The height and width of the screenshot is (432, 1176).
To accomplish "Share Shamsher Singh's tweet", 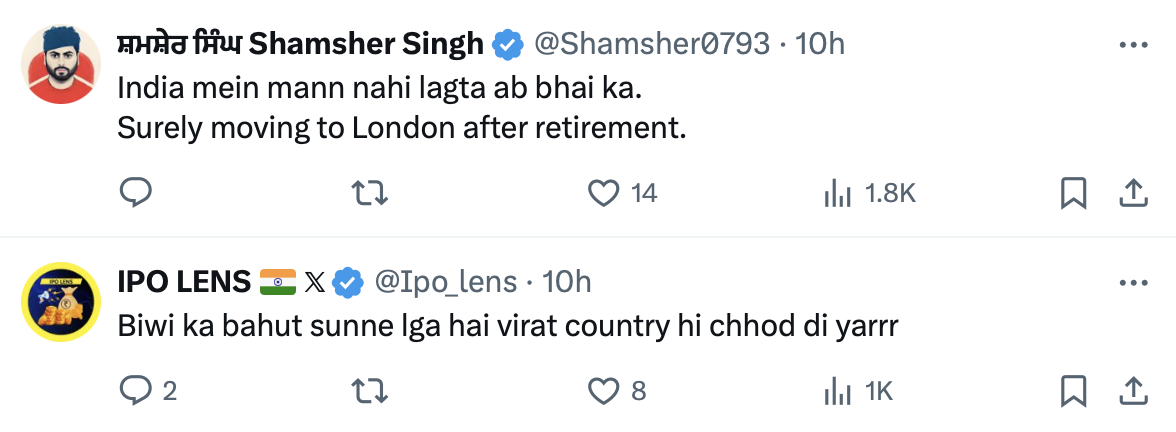I will coord(1132,192).
